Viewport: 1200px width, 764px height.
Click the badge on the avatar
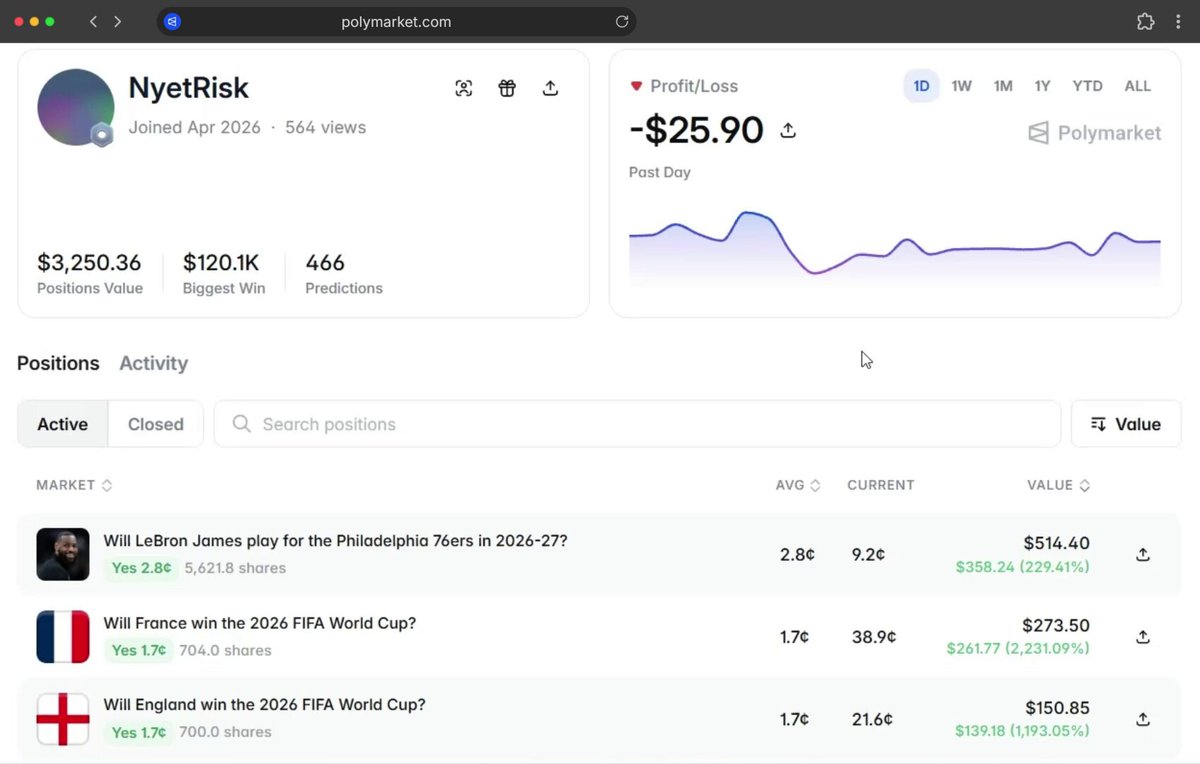101,136
